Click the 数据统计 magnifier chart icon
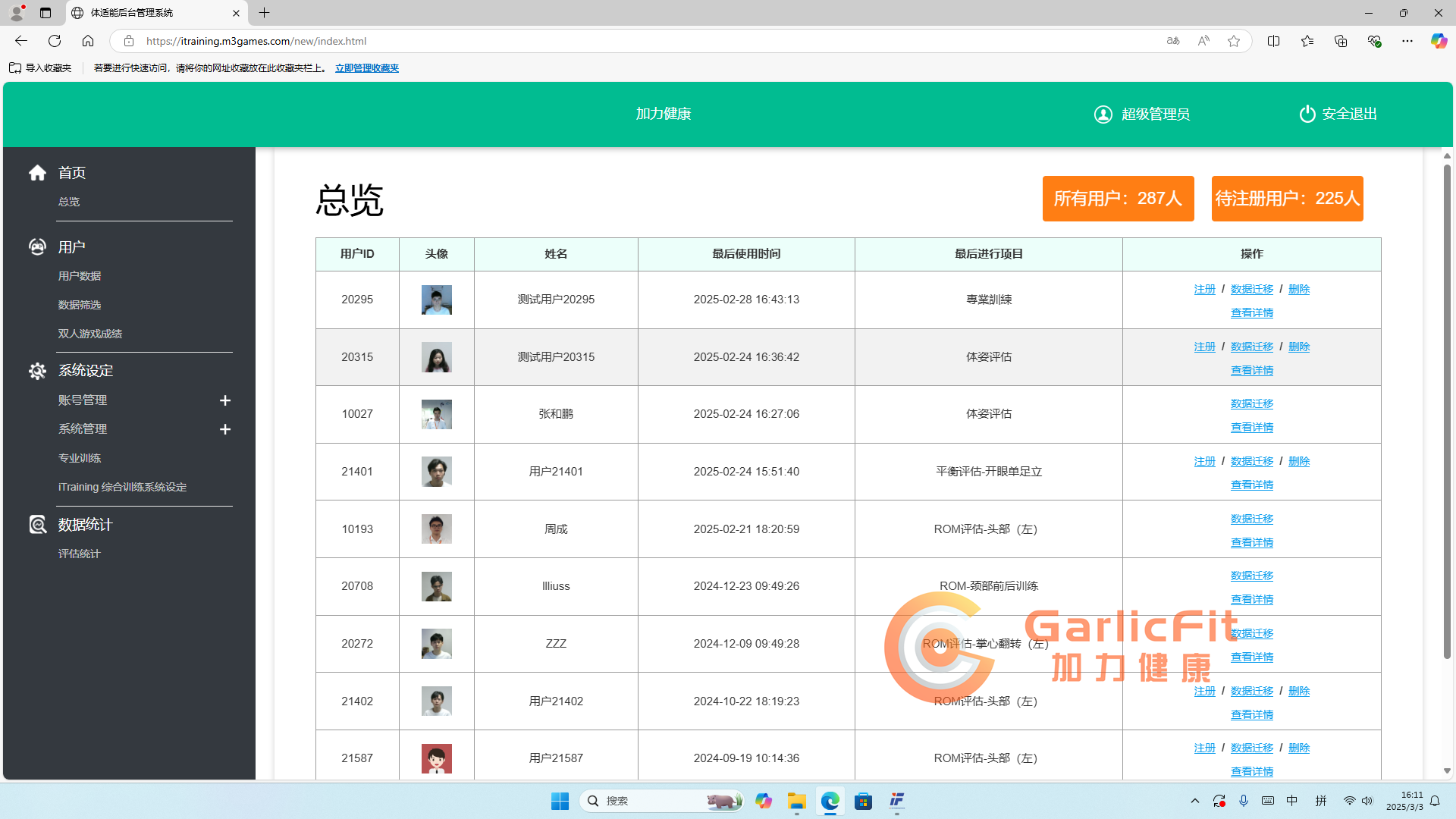Screen dimensions: 1456x819 tap(37, 525)
